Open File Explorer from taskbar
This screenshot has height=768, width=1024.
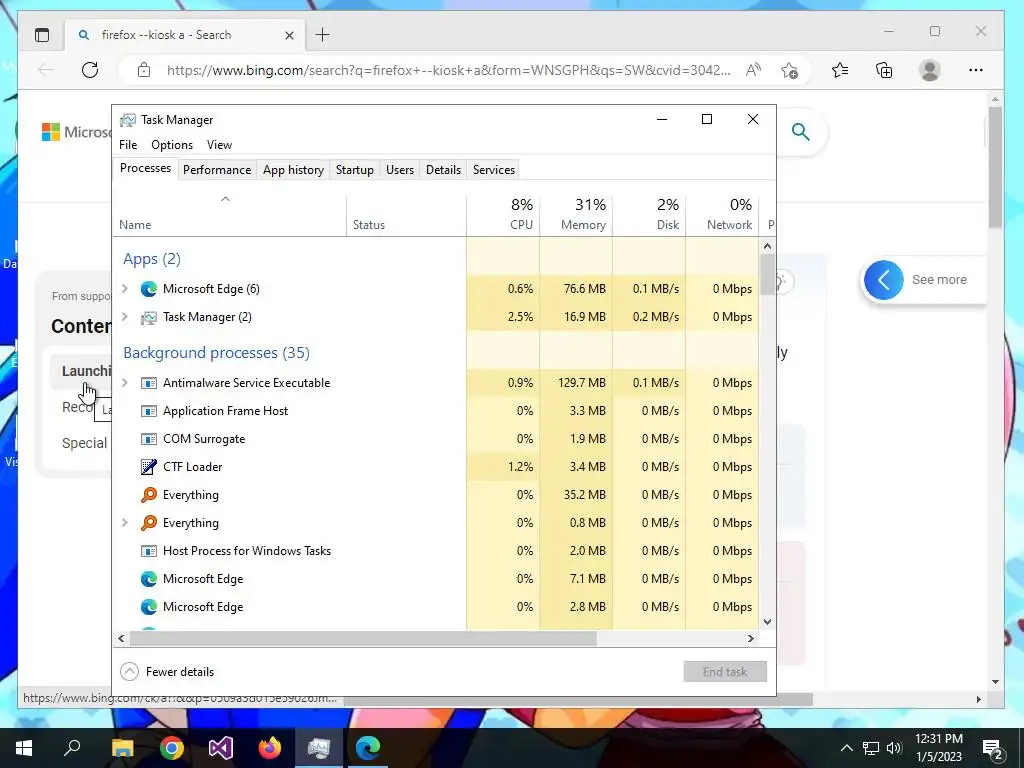(123, 748)
